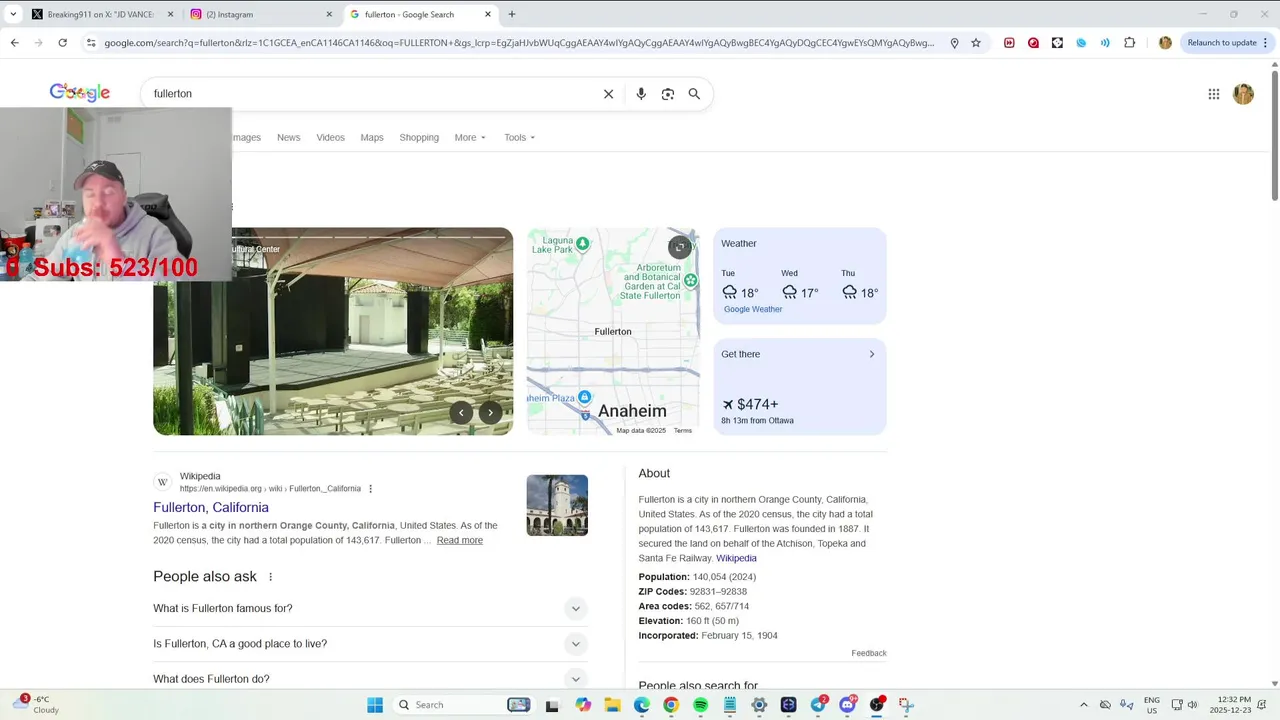The height and width of the screenshot is (720, 1280).
Task: Open the Wikipedia link in About section
Action: coord(736,558)
